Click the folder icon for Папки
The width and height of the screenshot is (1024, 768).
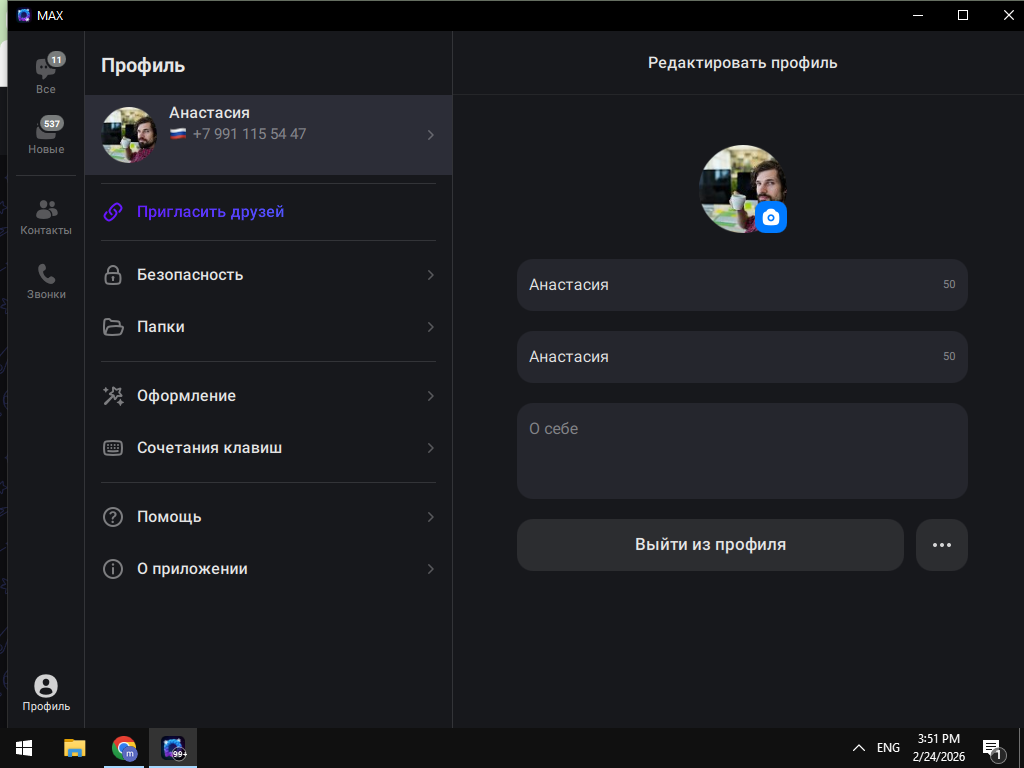pos(113,327)
